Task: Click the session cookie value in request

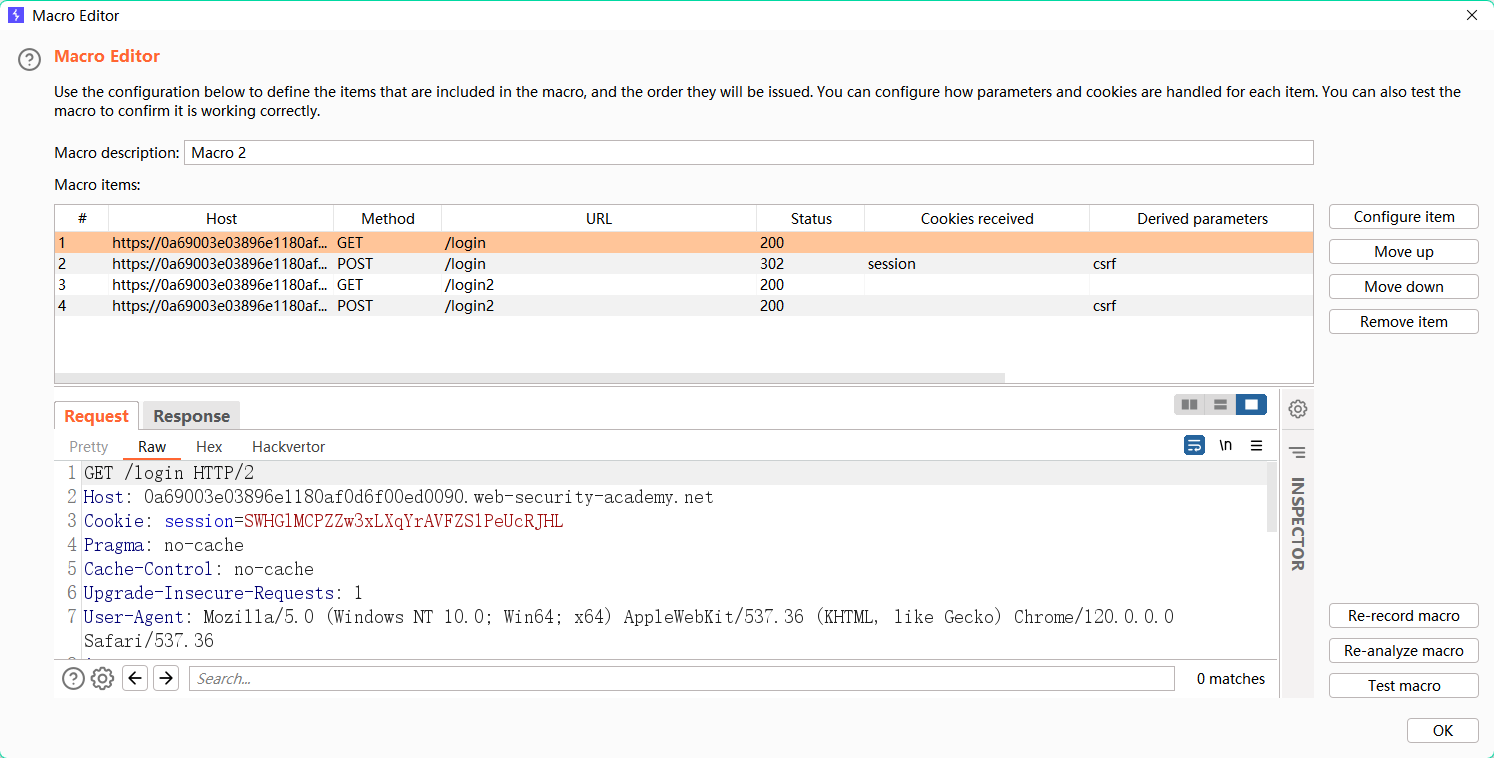Action: (x=404, y=521)
